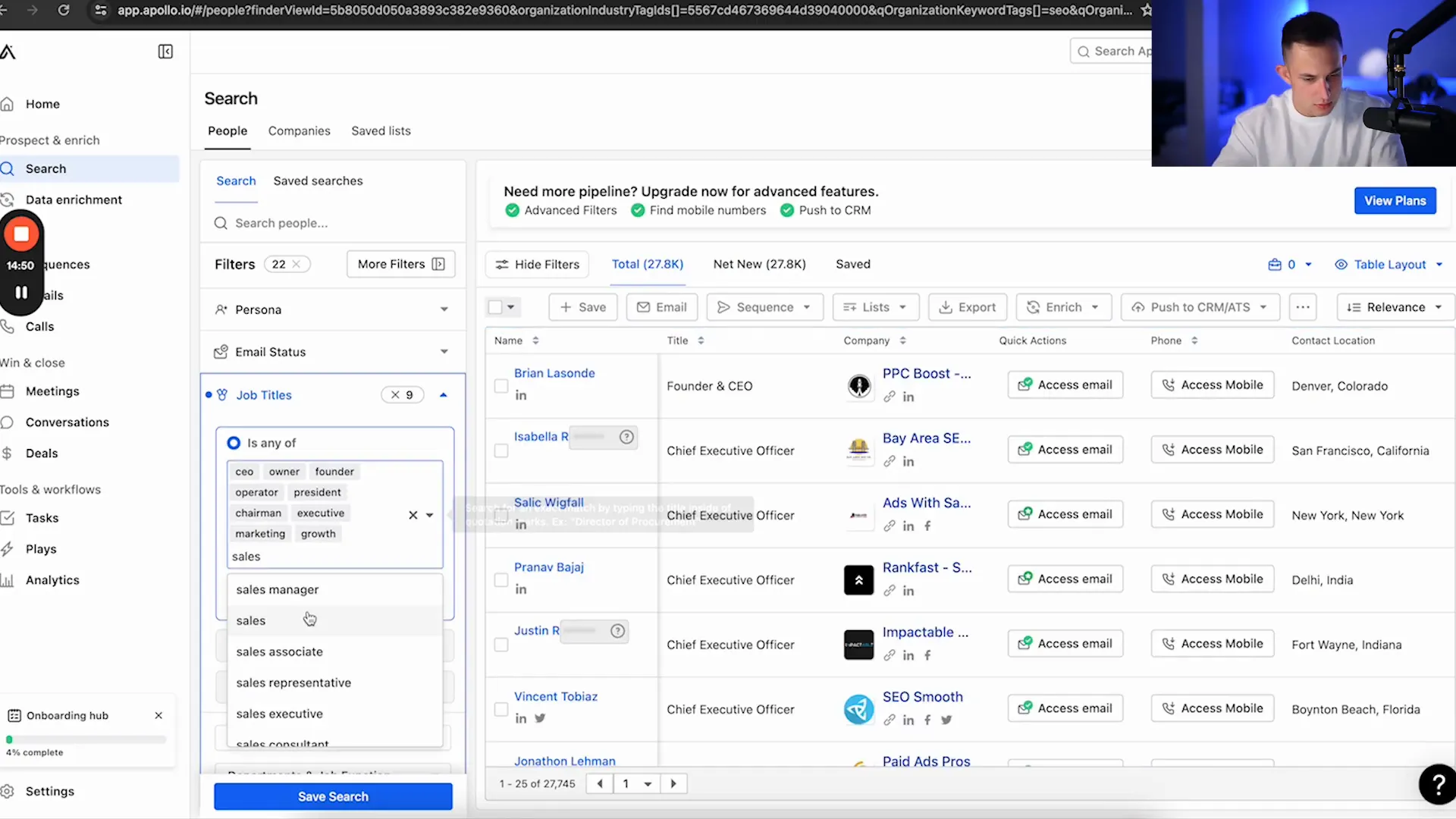This screenshot has width=1456, height=819.
Task: Click the Export button
Action: coord(967,307)
